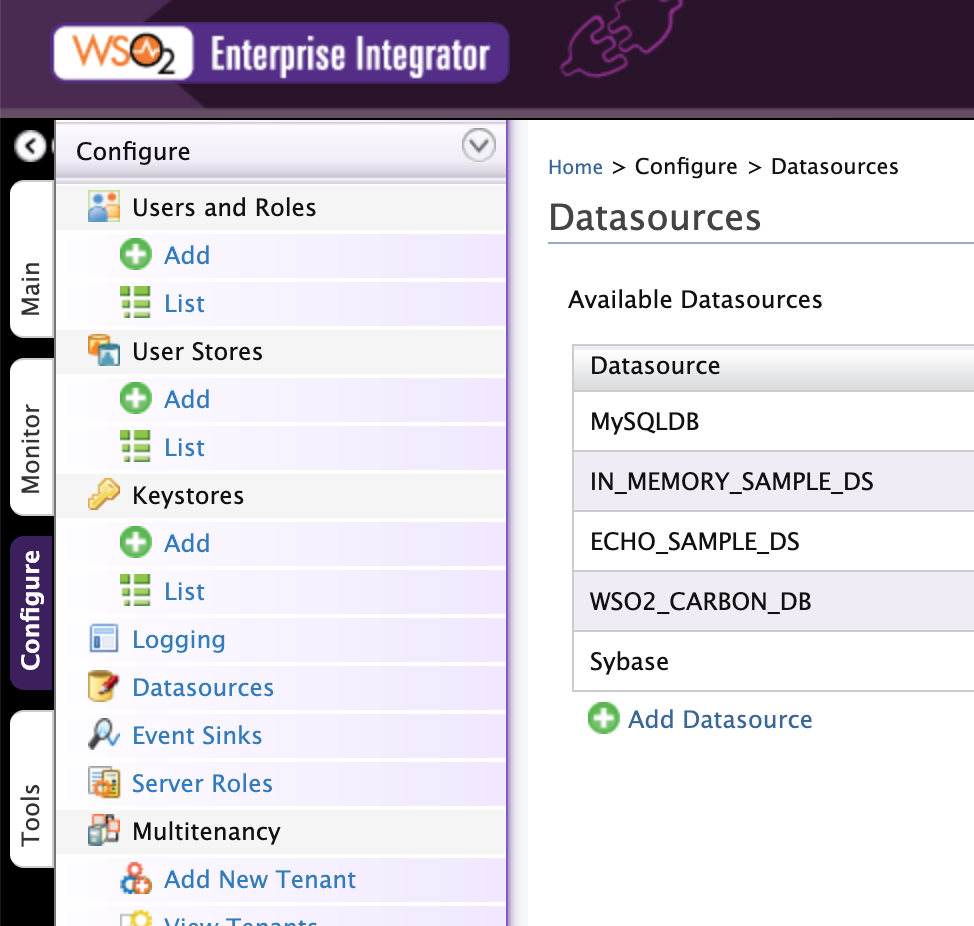974x926 pixels.
Task: Click the green plus icon under Keystores
Action: (x=135, y=543)
